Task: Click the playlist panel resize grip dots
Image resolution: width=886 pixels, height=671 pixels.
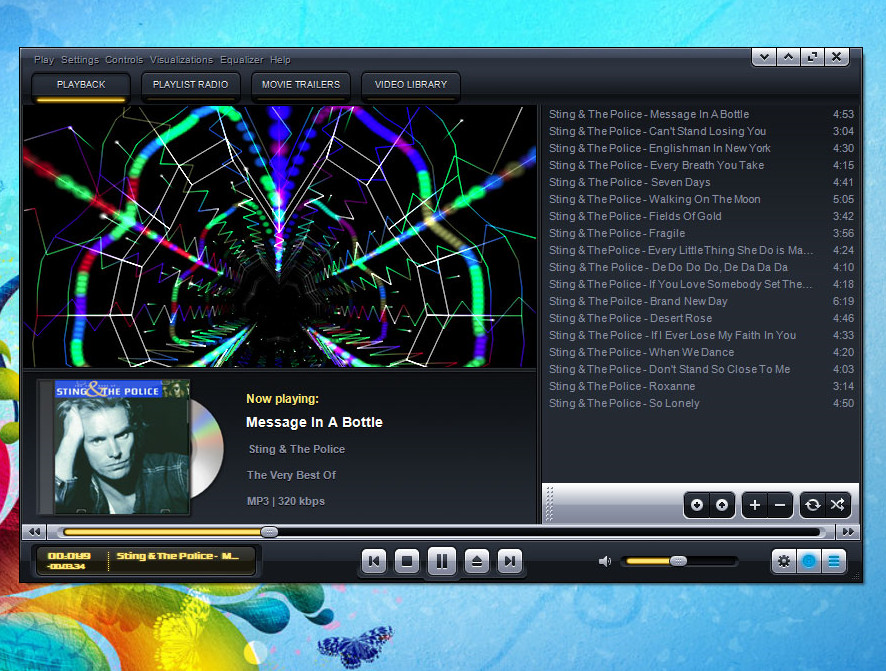Action: [549, 503]
